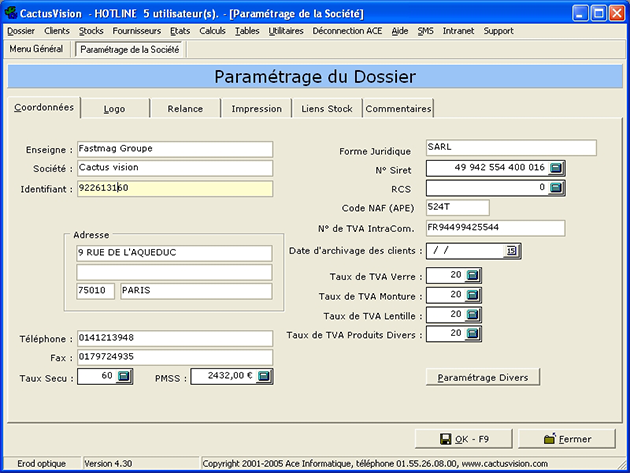Screen dimensions: 630x473
Task: Click into the Enseigne text field
Action: click(174, 149)
